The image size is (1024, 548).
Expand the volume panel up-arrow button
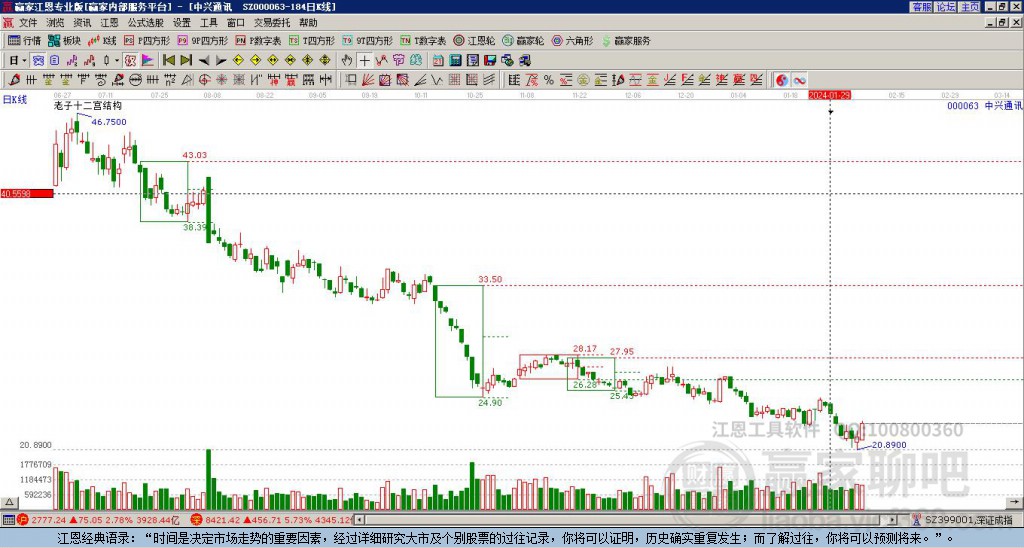(x=8, y=502)
